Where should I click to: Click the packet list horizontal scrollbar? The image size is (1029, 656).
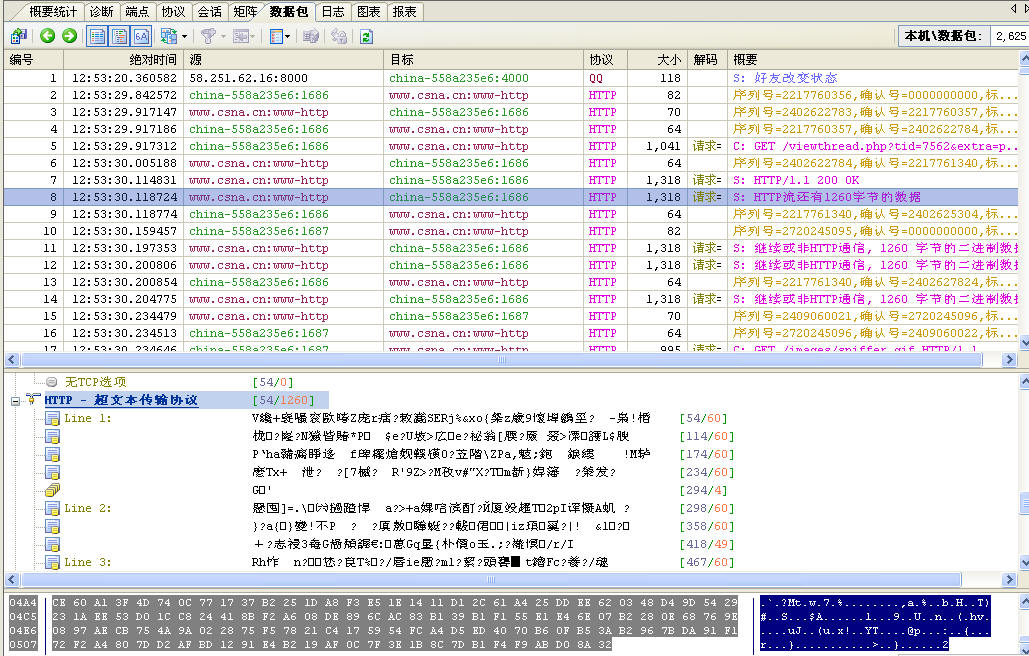tap(500, 359)
